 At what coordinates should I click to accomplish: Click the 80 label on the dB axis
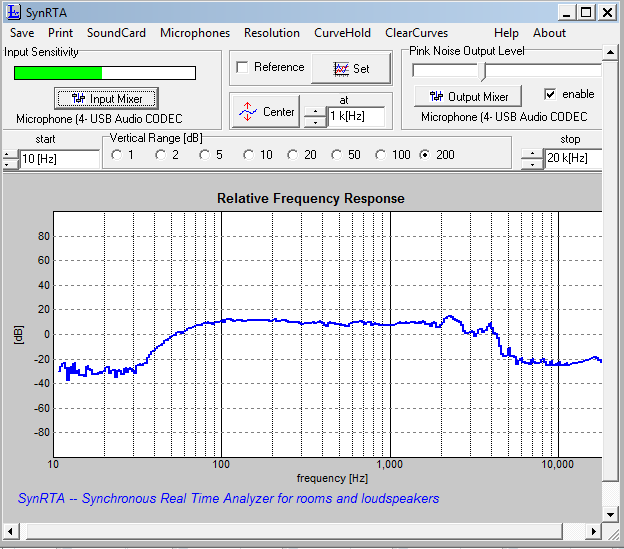44,236
